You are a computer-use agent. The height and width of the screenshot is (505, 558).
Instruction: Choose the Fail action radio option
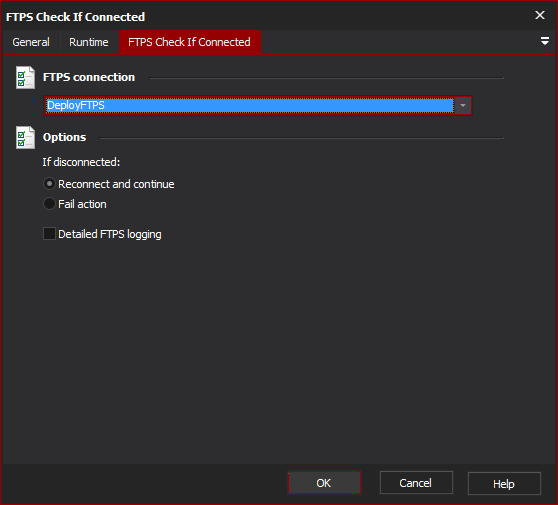[49, 204]
